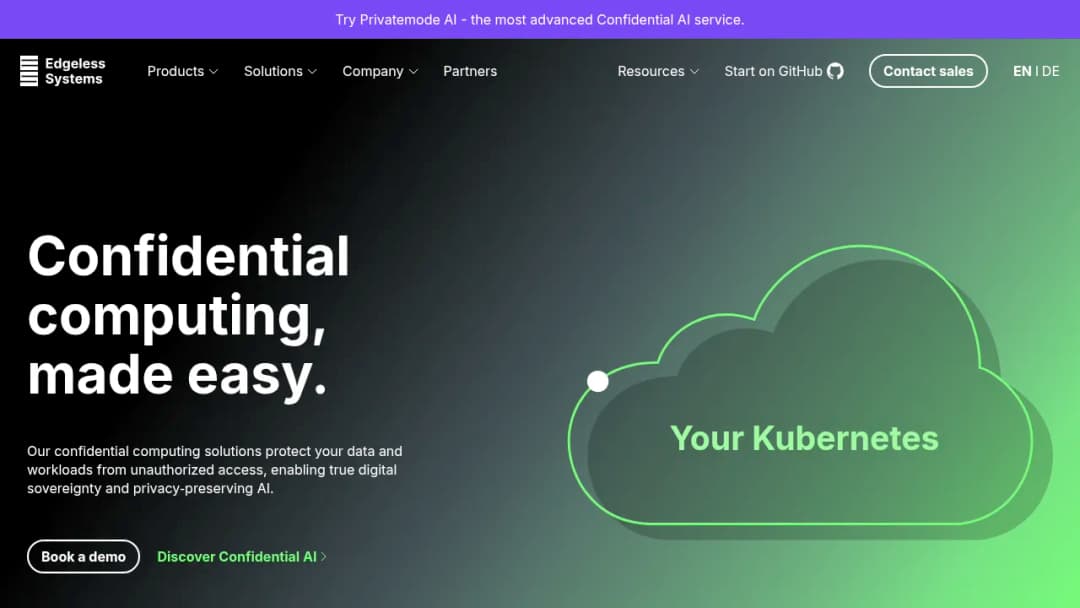1080x608 pixels.
Task: Click the arrow after Discover Confidential AI
Action: [x=324, y=556]
